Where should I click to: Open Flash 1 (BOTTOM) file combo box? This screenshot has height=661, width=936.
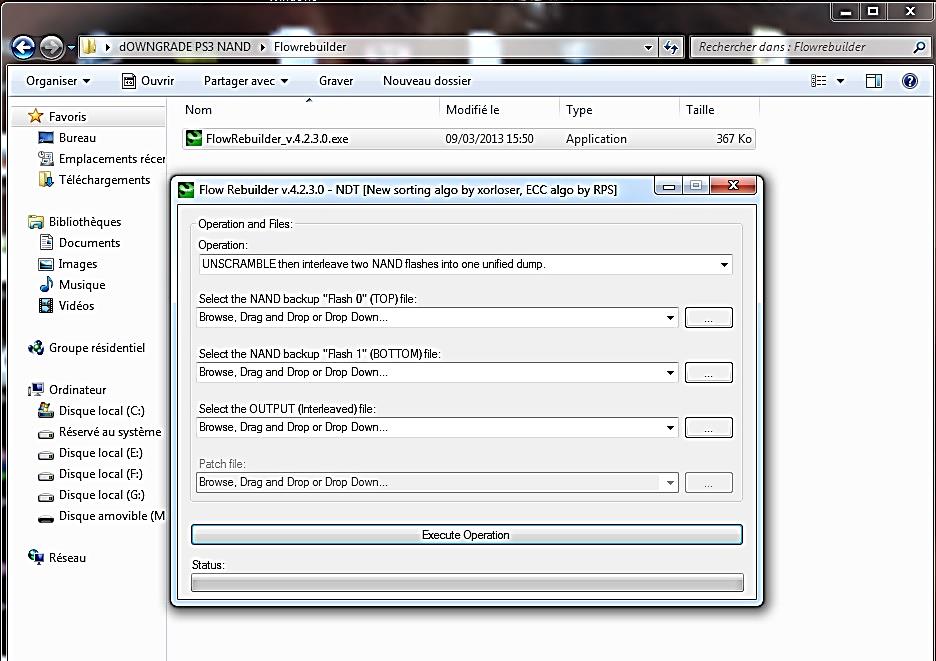[437, 372]
